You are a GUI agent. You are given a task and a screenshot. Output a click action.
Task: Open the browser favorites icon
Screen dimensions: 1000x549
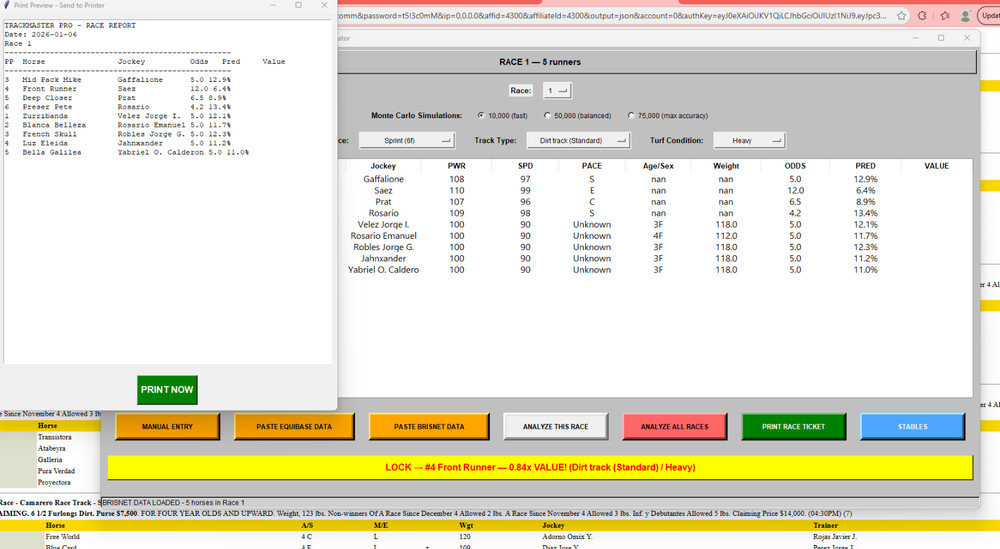[x=944, y=16]
